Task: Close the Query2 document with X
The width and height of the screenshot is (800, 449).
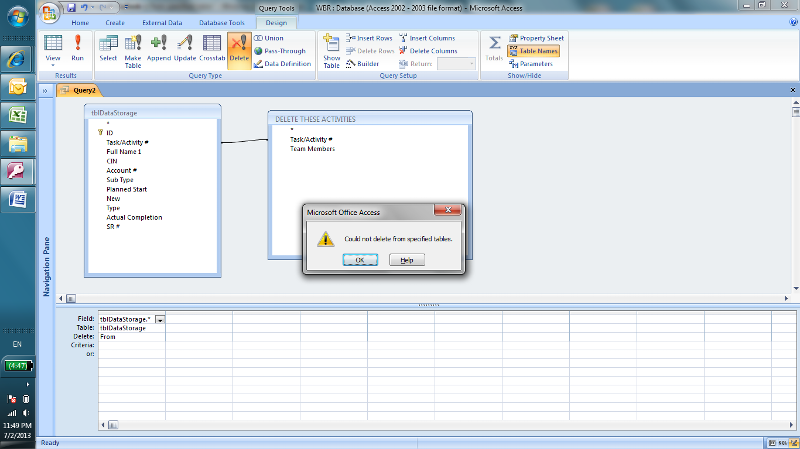Action: click(x=793, y=90)
